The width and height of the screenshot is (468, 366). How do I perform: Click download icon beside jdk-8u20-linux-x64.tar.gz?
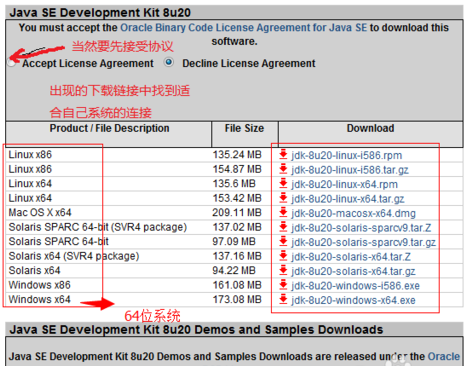coord(283,198)
